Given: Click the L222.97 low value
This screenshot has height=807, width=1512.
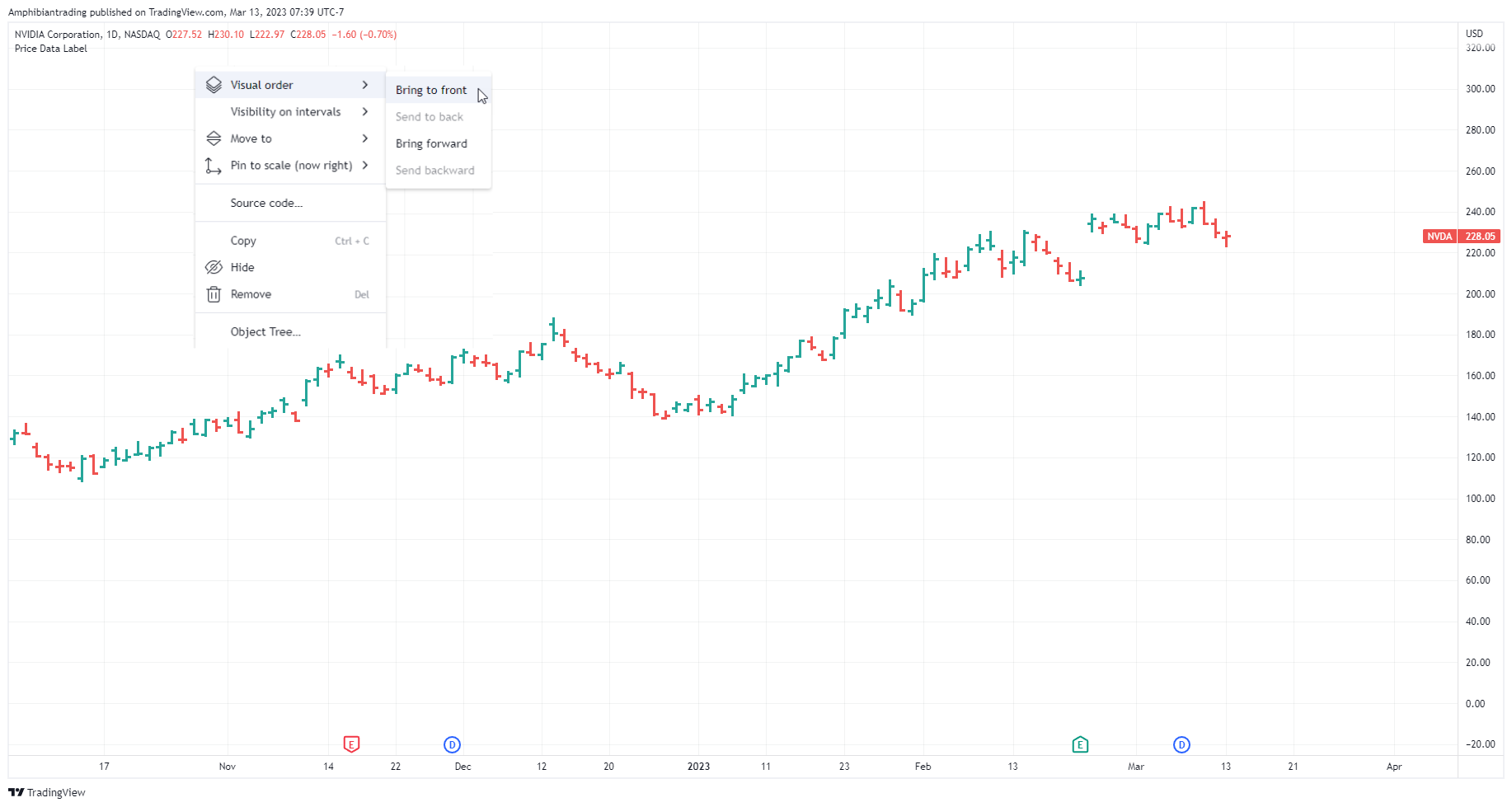Looking at the screenshot, I should coord(267,35).
